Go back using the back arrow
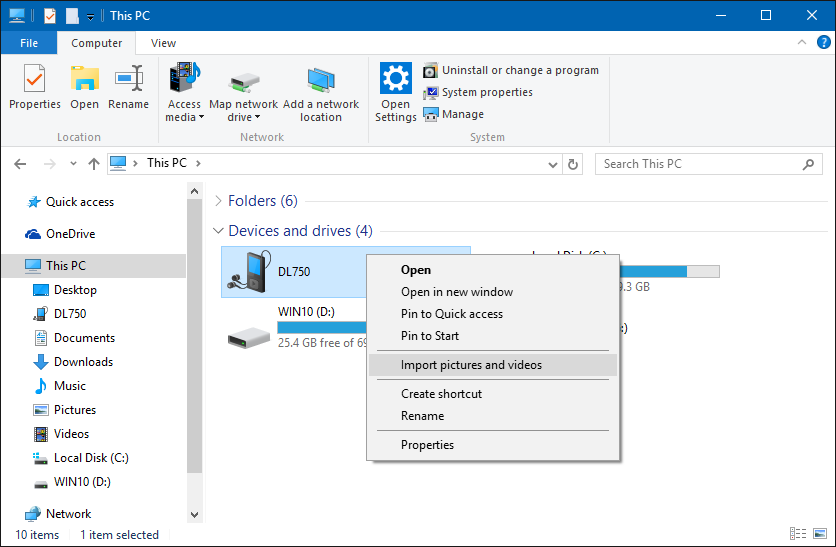The height and width of the screenshot is (547, 836). [x=20, y=164]
